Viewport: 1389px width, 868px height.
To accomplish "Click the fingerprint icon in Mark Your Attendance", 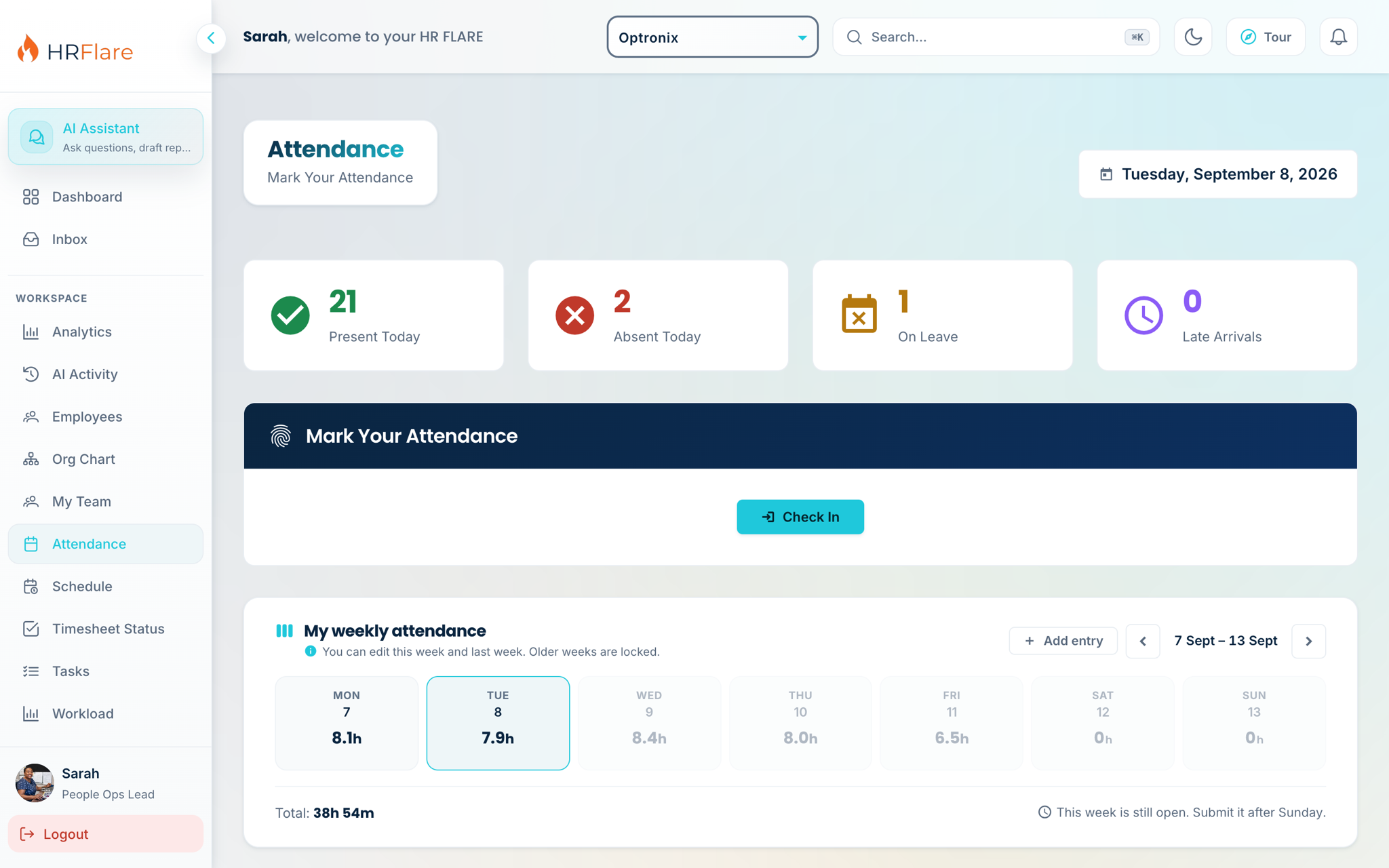I will pyautogui.click(x=281, y=436).
